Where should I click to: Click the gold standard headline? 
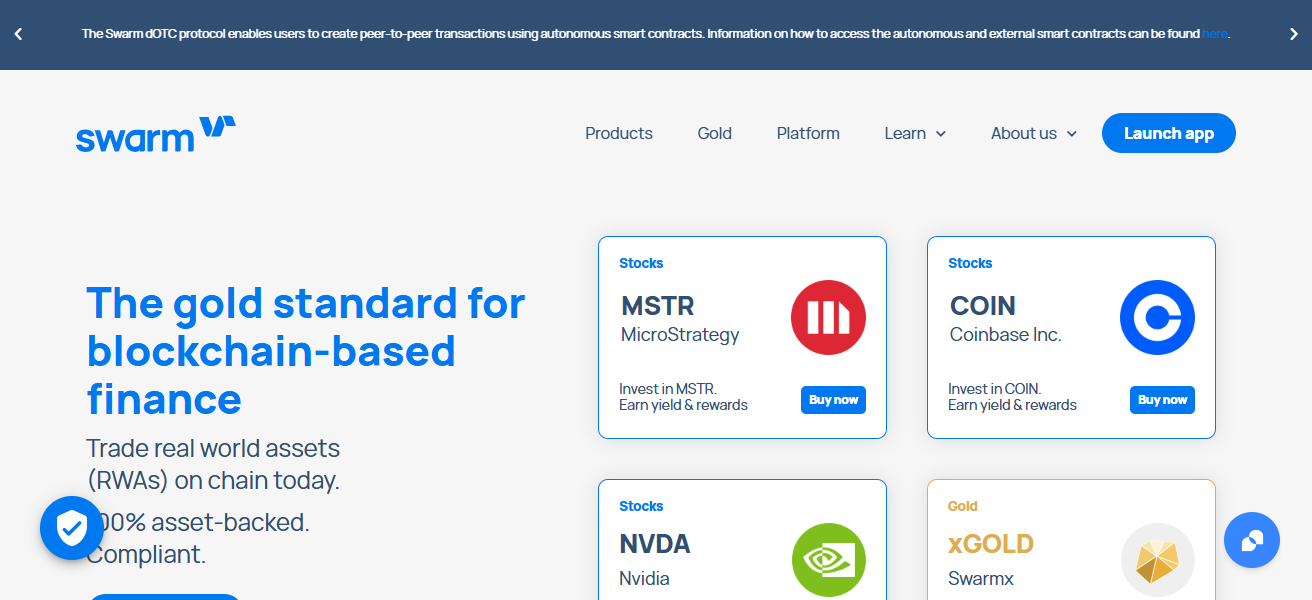click(306, 350)
